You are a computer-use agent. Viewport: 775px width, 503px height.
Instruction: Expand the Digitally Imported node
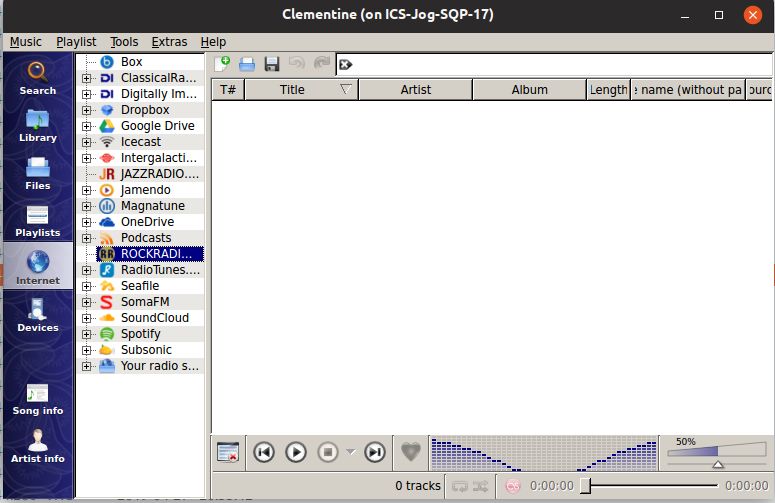click(x=86, y=94)
